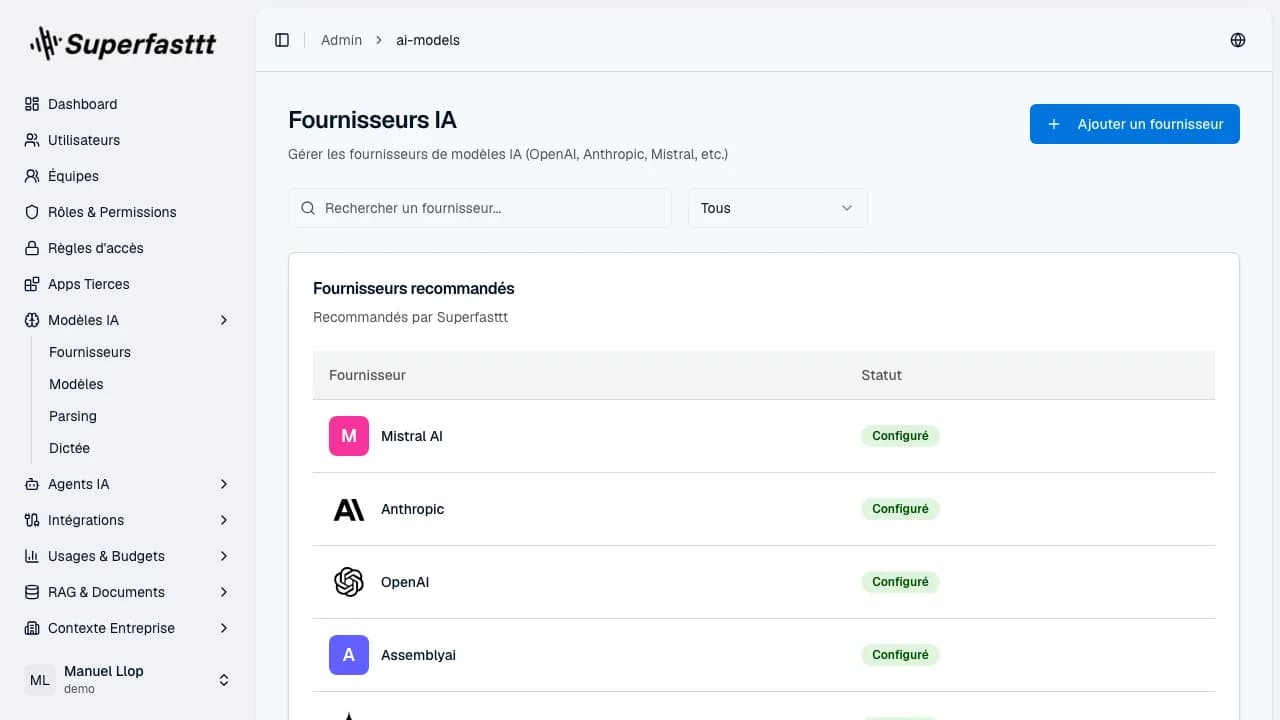This screenshot has height=720, width=1280.
Task: Open the language globe icon
Action: coord(1238,40)
